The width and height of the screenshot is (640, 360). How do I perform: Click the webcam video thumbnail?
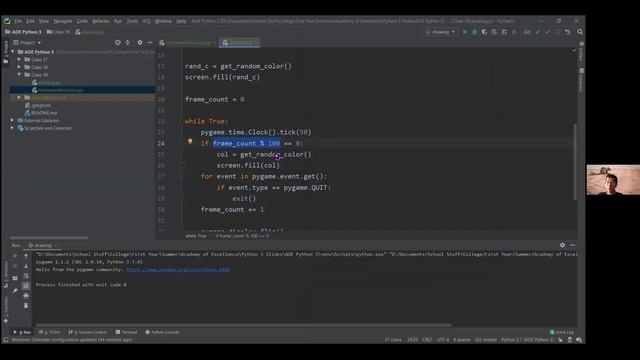[613, 180]
